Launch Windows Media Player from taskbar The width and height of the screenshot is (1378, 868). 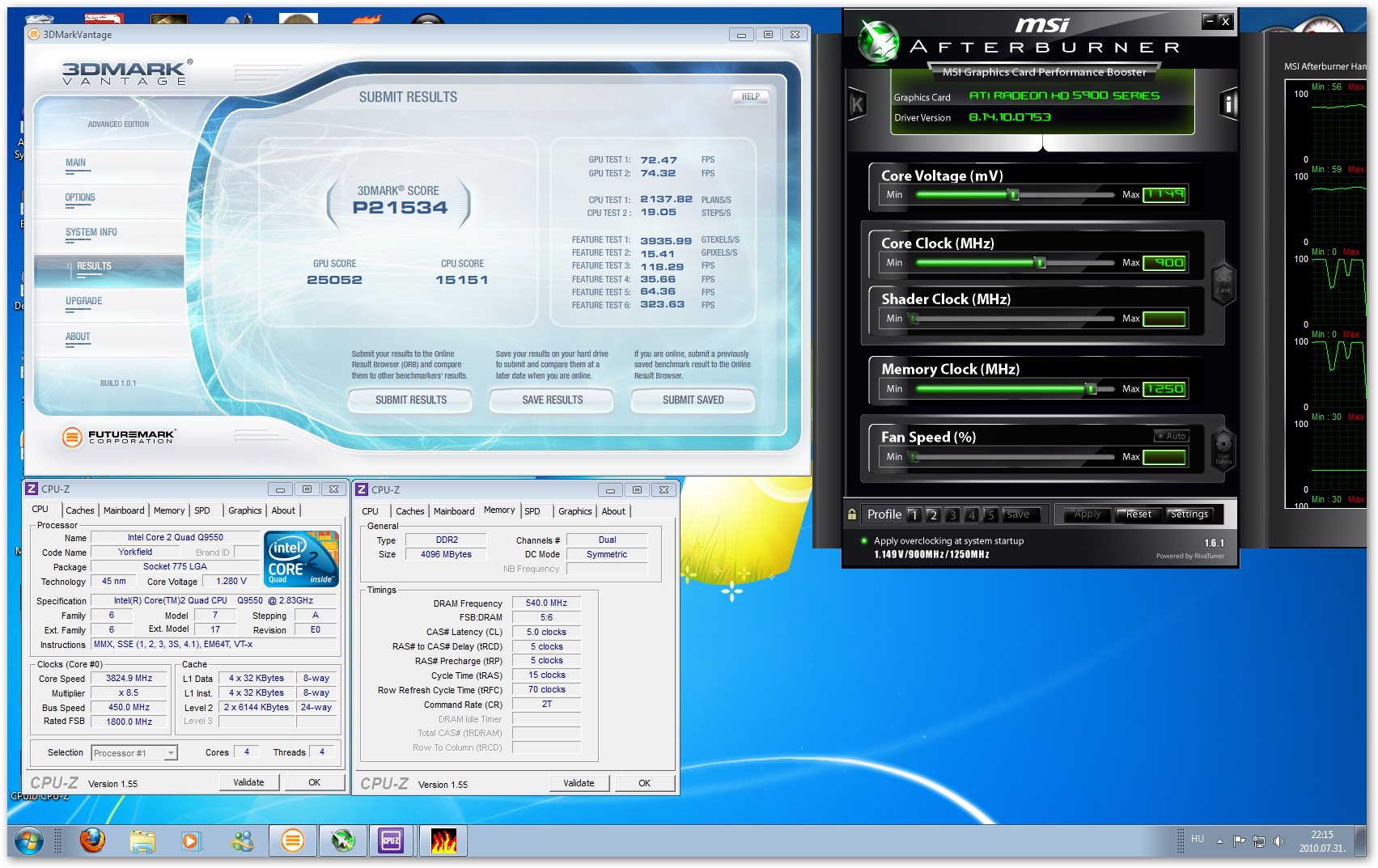191,841
